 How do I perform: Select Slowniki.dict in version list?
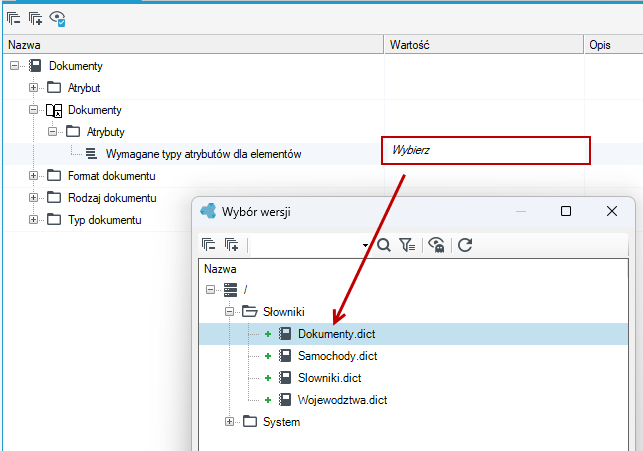[329, 378]
